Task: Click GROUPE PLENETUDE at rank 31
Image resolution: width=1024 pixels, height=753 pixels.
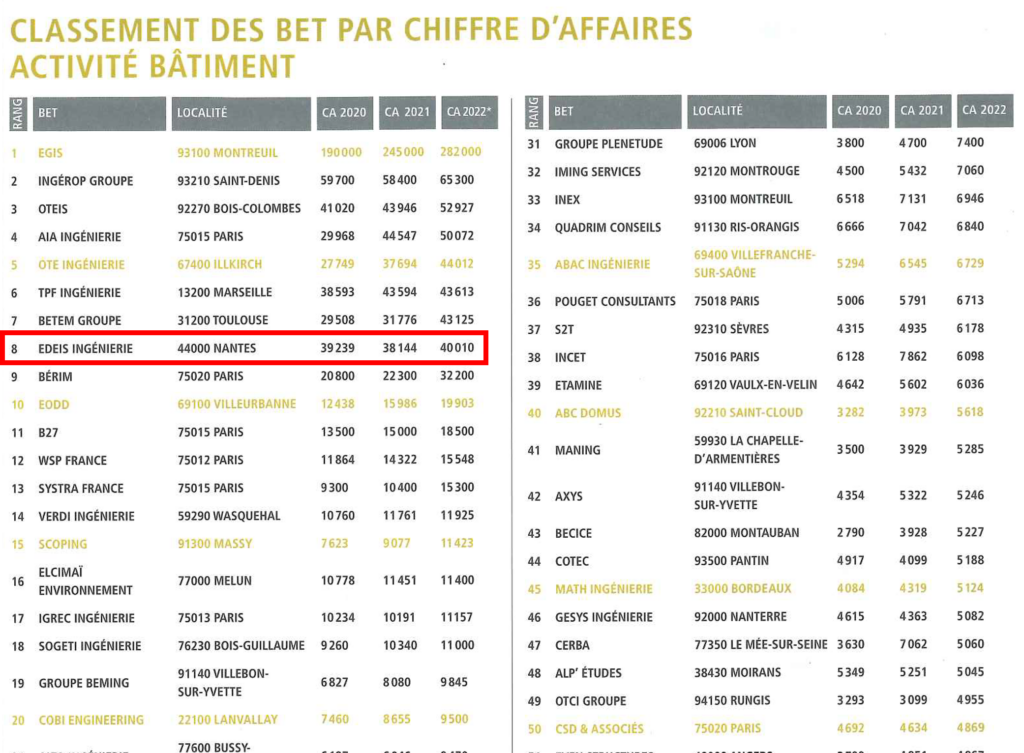Action: pos(609,144)
